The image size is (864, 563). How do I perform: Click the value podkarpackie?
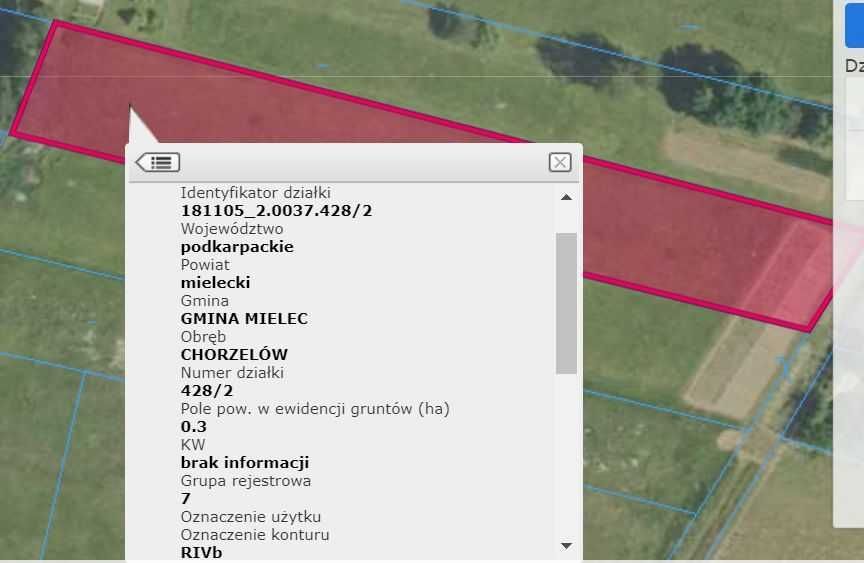click(x=237, y=247)
